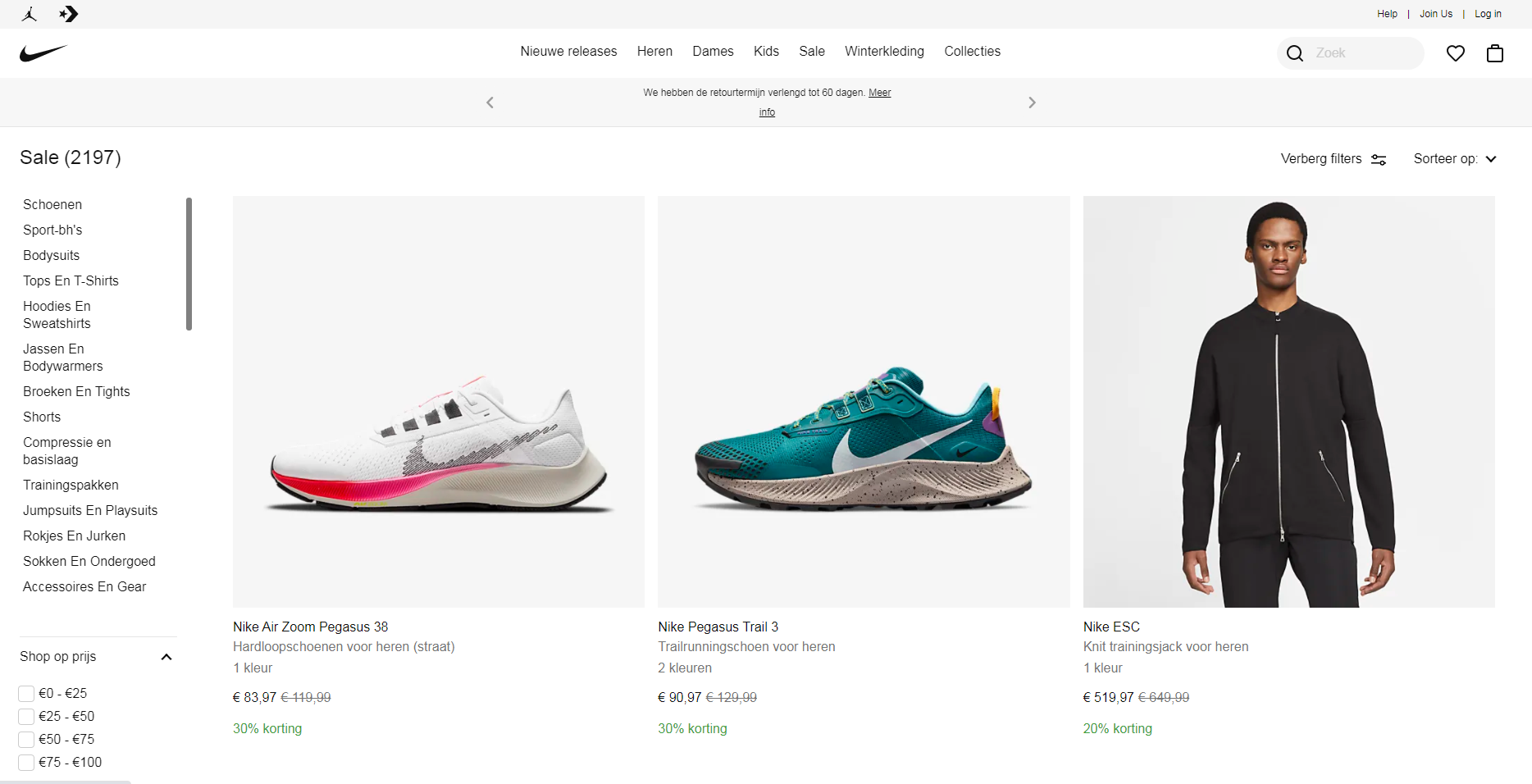Click Nike Air Zoom Pegasus 38 title
Screen dimensions: 1532x784
[x=310, y=627]
